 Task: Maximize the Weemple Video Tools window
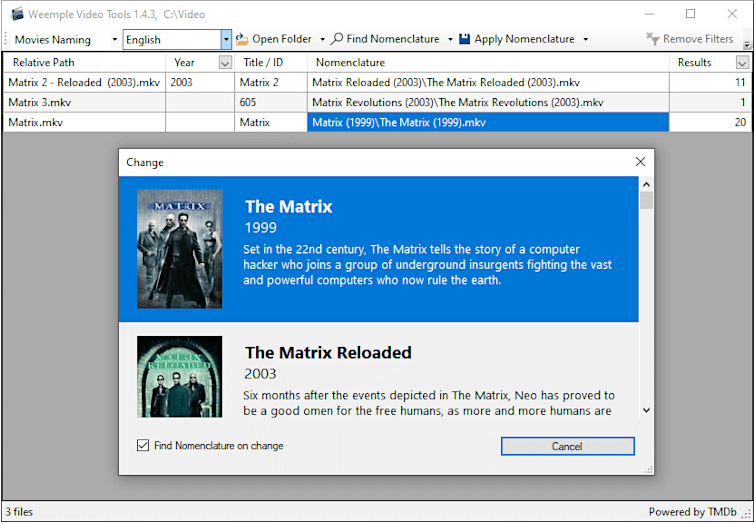pos(690,14)
